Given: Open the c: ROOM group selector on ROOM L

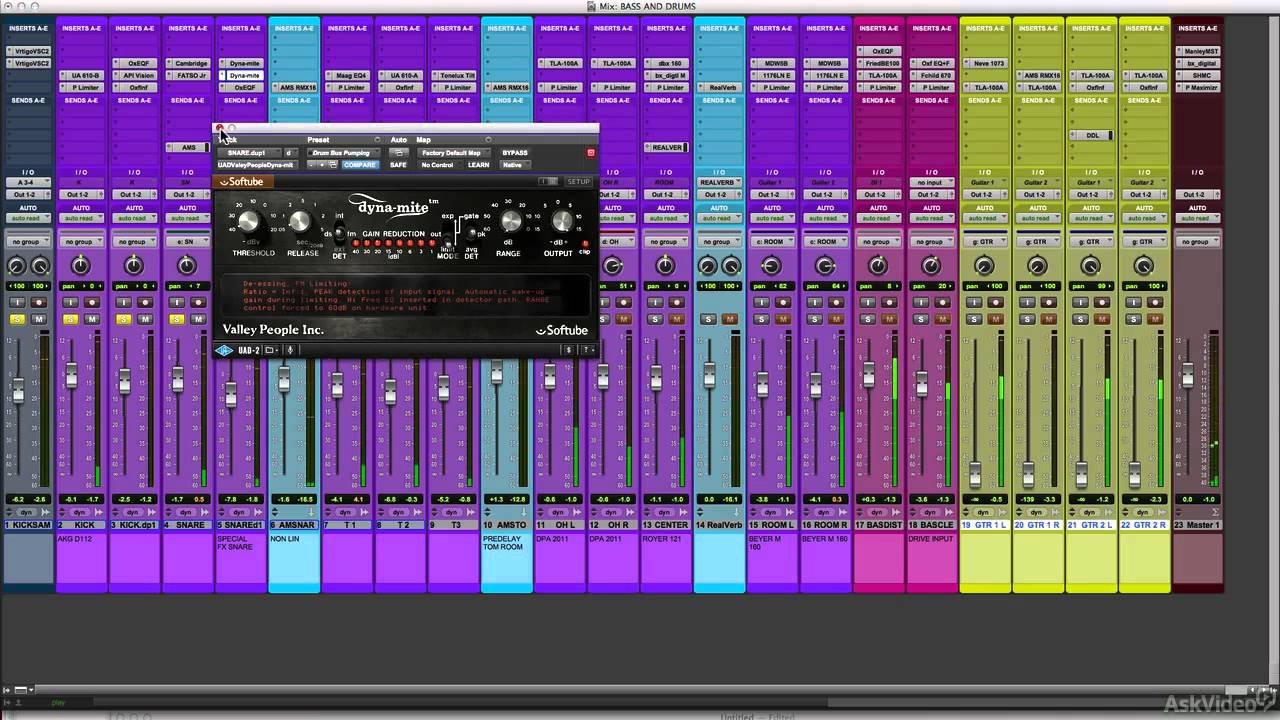Looking at the screenshot, I should click(771, 242).
